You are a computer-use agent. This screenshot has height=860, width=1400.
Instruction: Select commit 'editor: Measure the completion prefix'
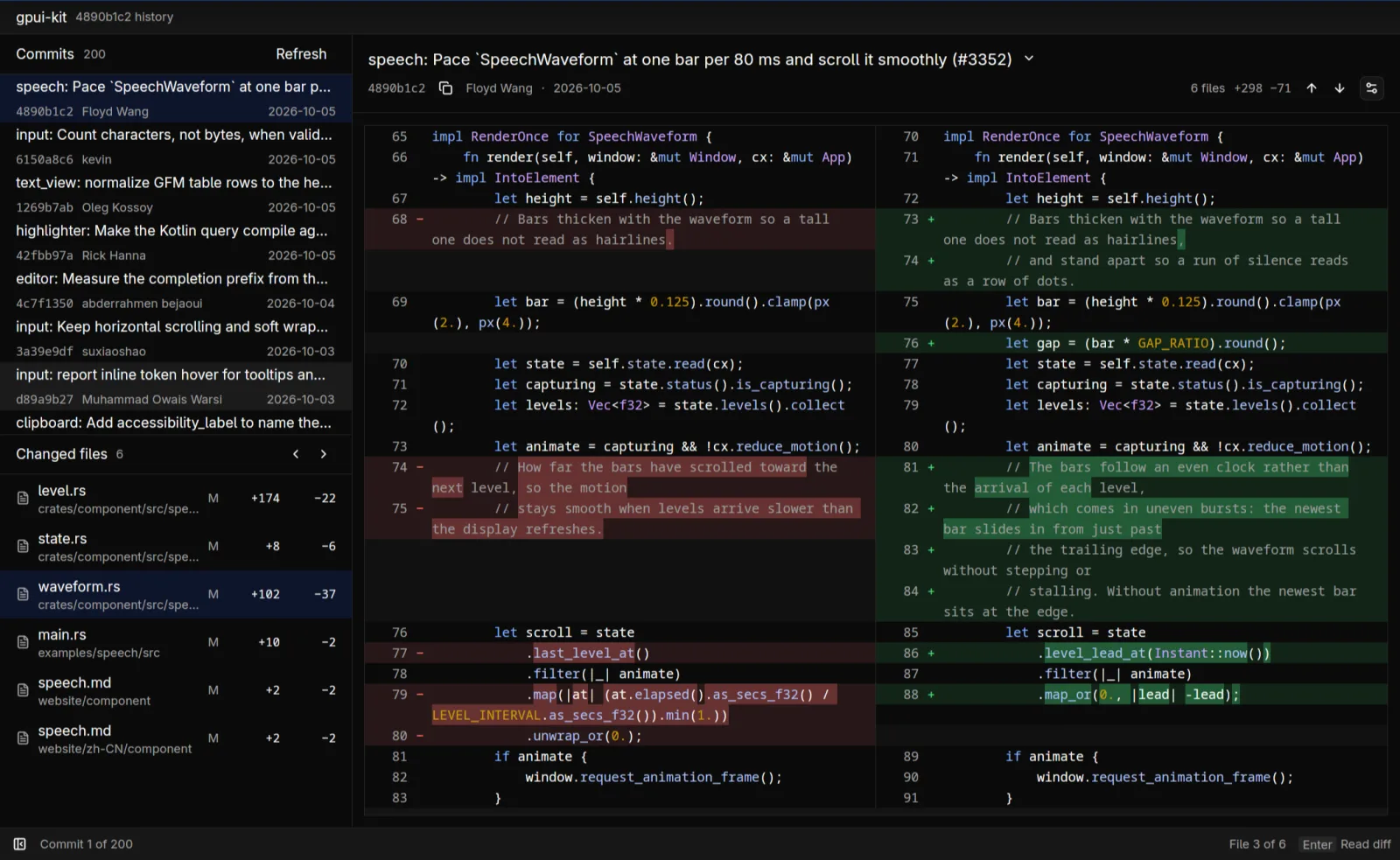[x=176, y=290]
